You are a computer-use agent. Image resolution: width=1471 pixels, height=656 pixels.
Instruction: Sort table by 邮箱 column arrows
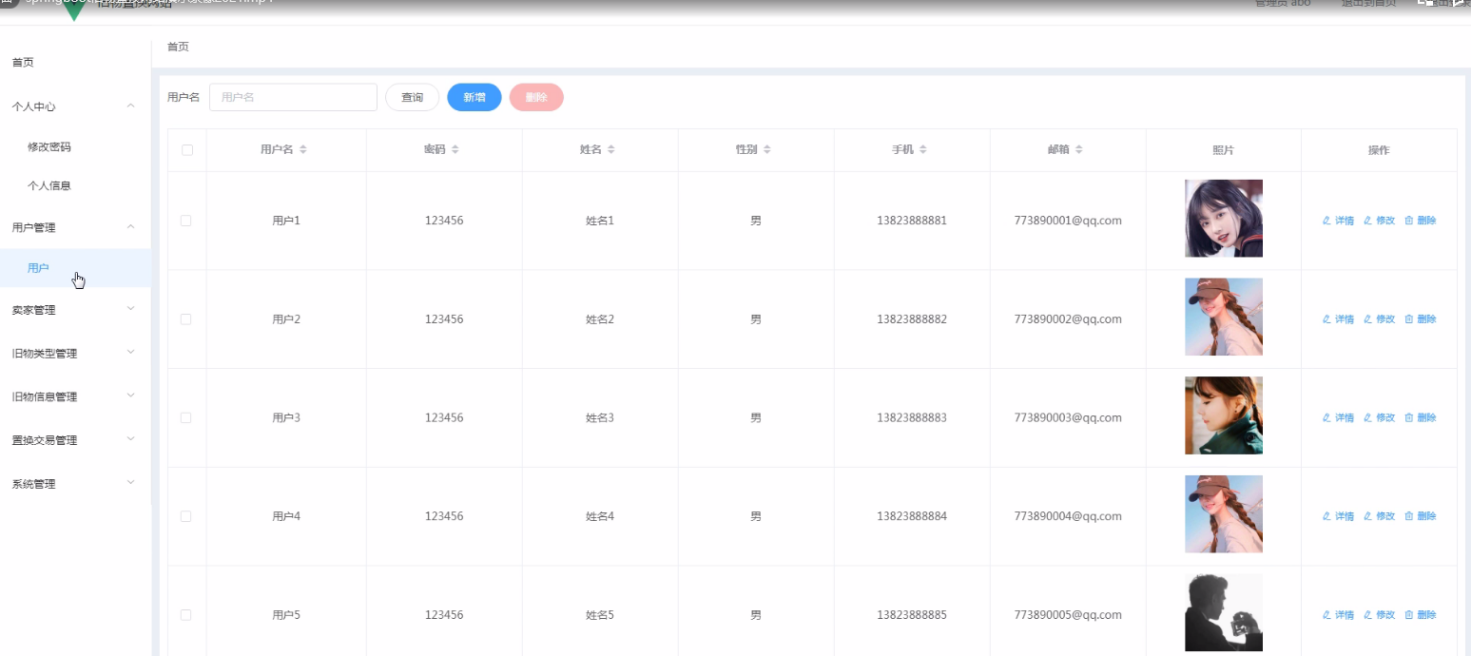click(x=1079, y=150)
